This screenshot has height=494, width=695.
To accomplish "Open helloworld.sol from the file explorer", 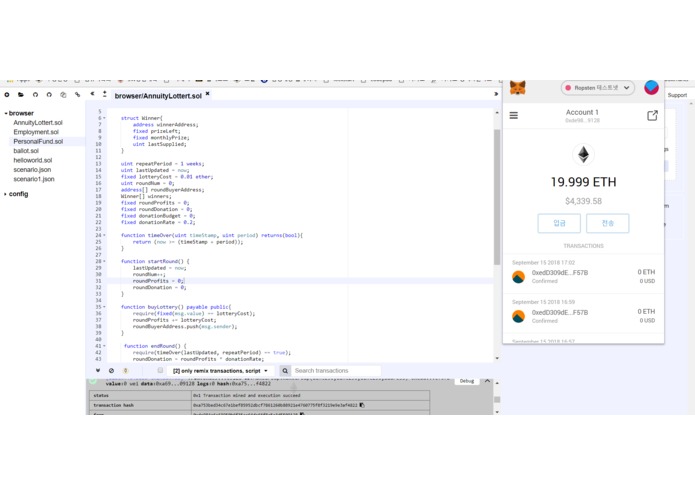I will tap(32, 160).
